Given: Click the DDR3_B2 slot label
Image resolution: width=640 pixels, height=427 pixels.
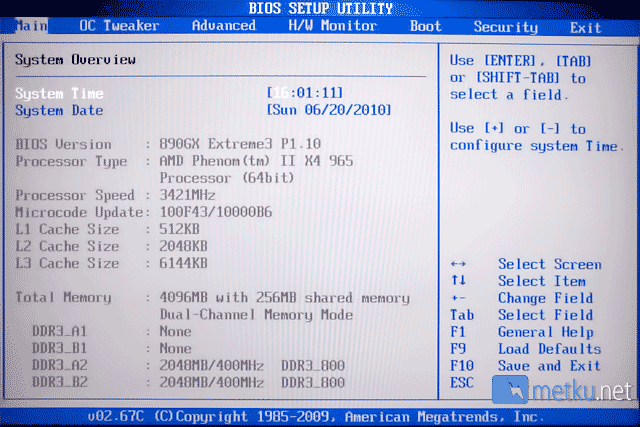Looking at the screenshot, I should pyautogui.click(x=60, y=383).
